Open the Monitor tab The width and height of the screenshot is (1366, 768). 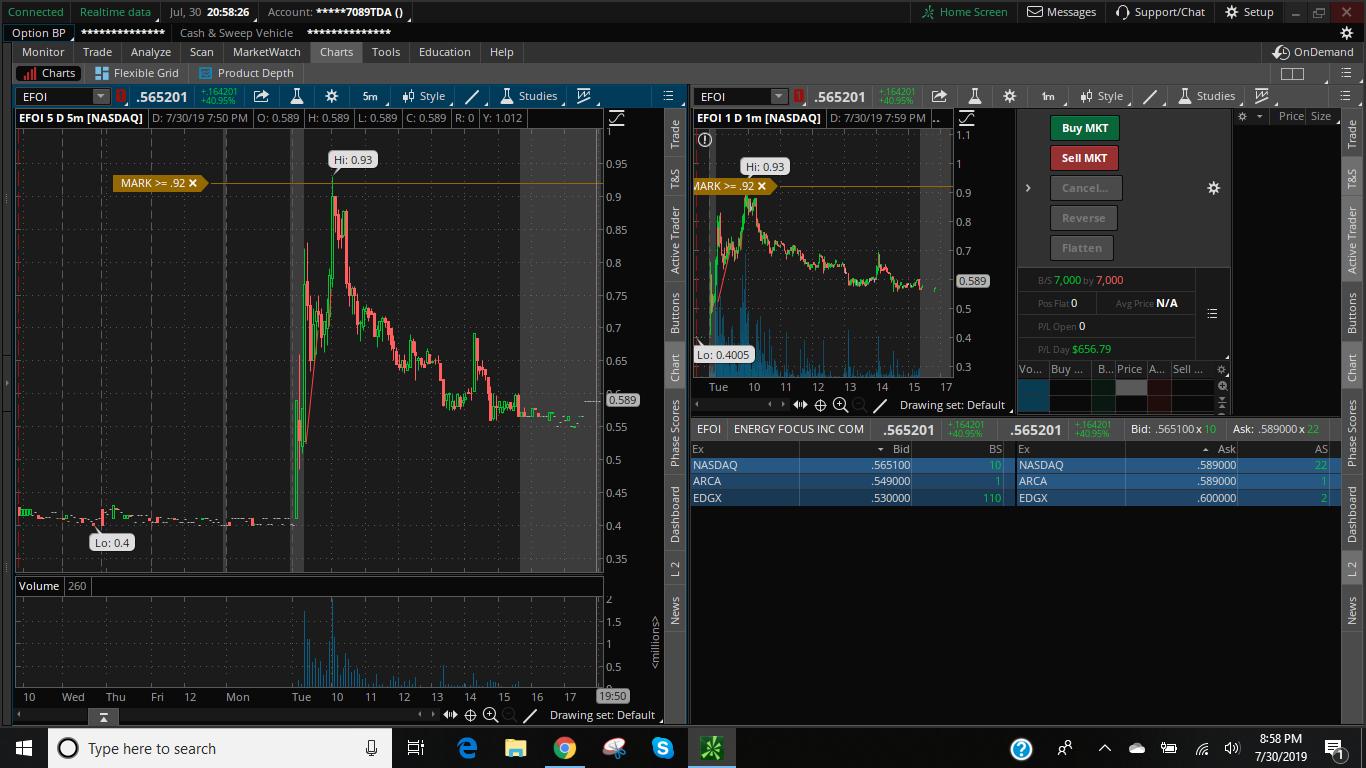43,52
